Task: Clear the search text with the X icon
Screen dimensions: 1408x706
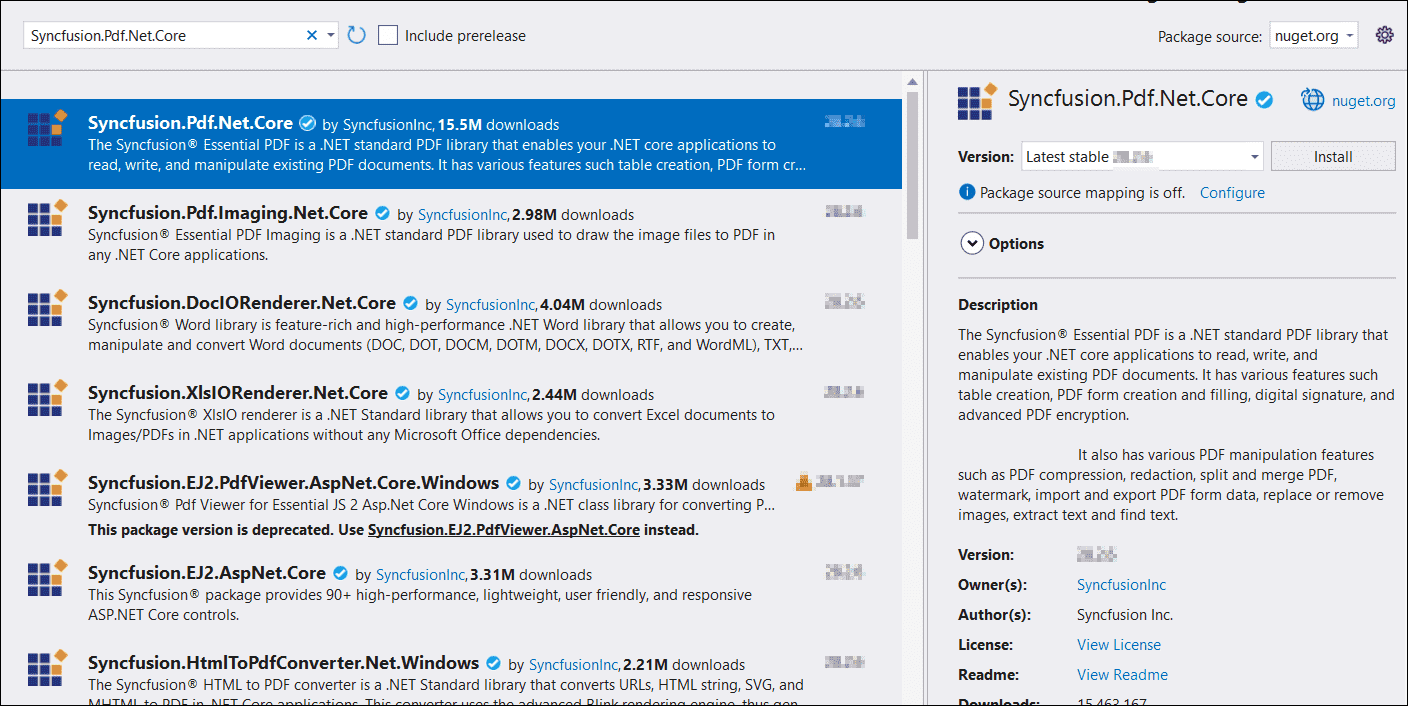Action: point(312,36)
